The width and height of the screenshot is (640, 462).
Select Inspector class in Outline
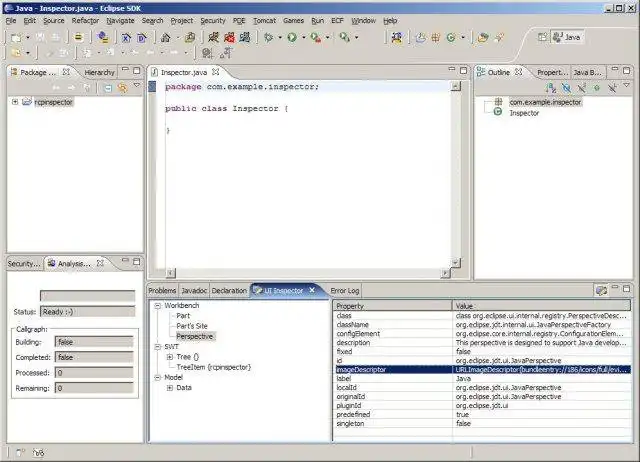tap(524, 113)
